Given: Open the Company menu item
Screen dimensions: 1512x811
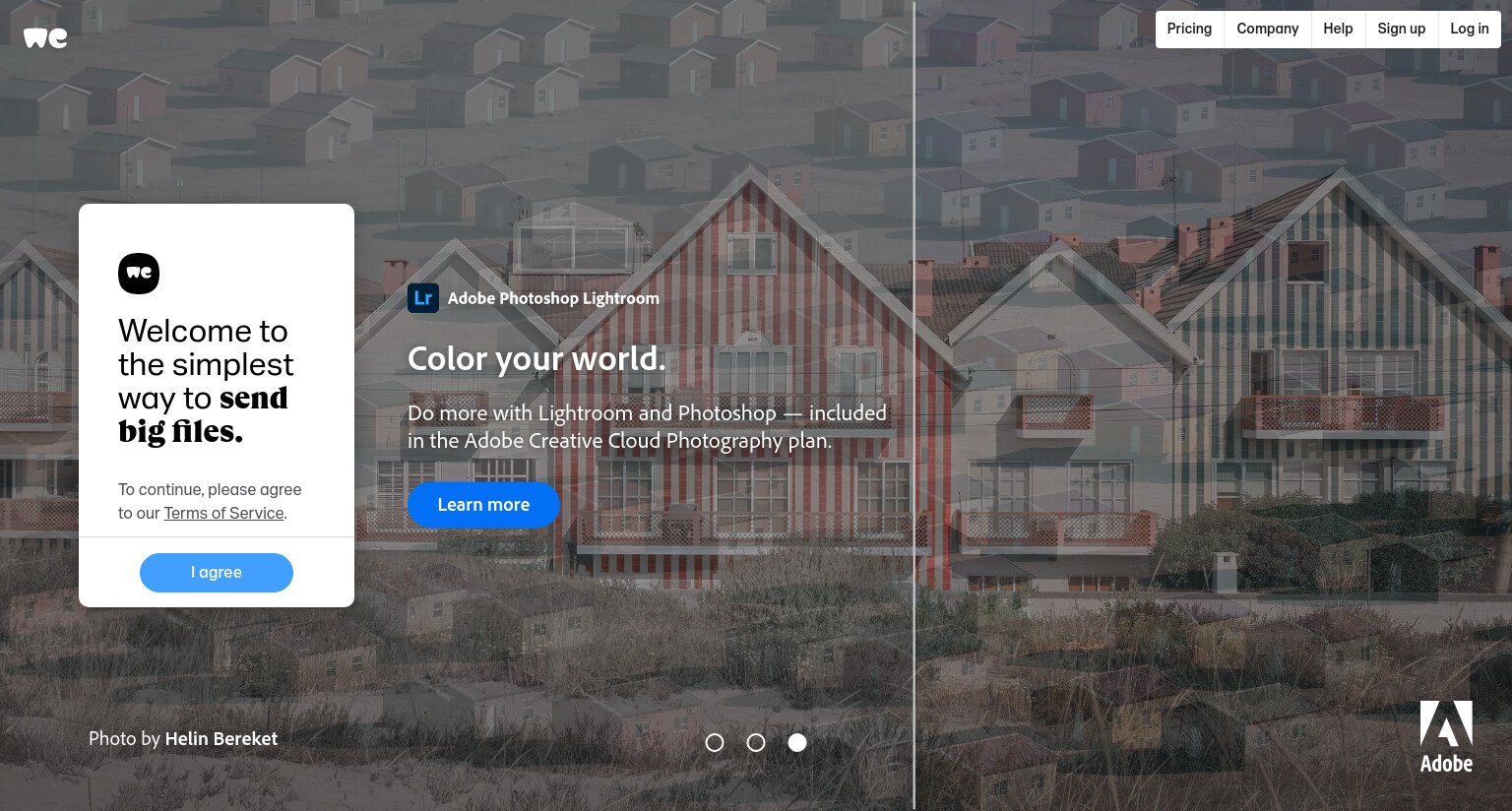Looking at the screenshot, I should click(1268, 29).
